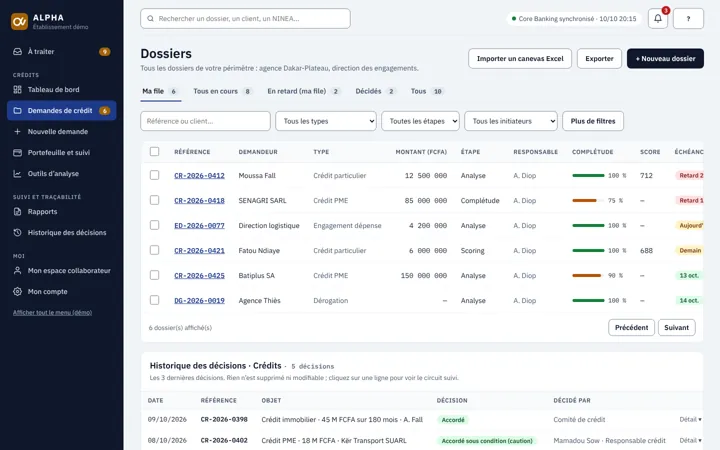Click the green Core Banking sync status dot

click(514, 19)
